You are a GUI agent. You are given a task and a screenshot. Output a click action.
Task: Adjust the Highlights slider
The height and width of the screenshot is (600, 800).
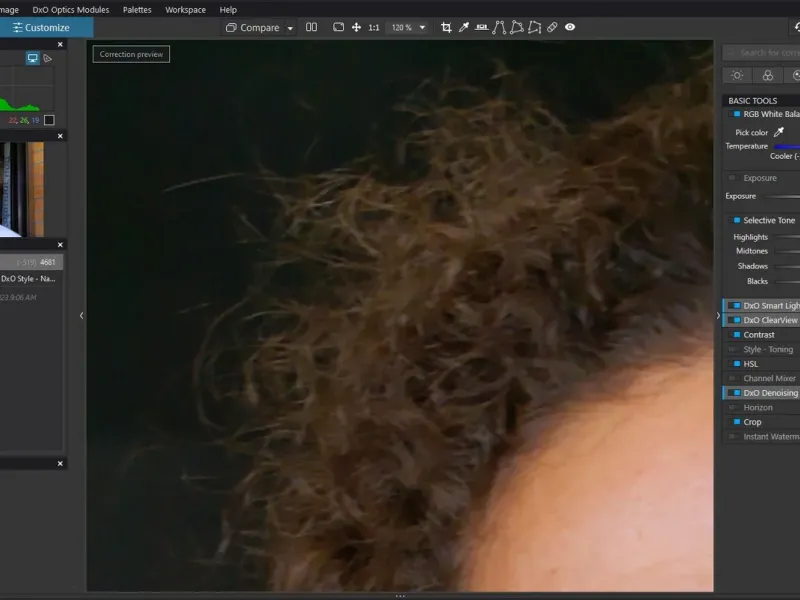[787, 237]
